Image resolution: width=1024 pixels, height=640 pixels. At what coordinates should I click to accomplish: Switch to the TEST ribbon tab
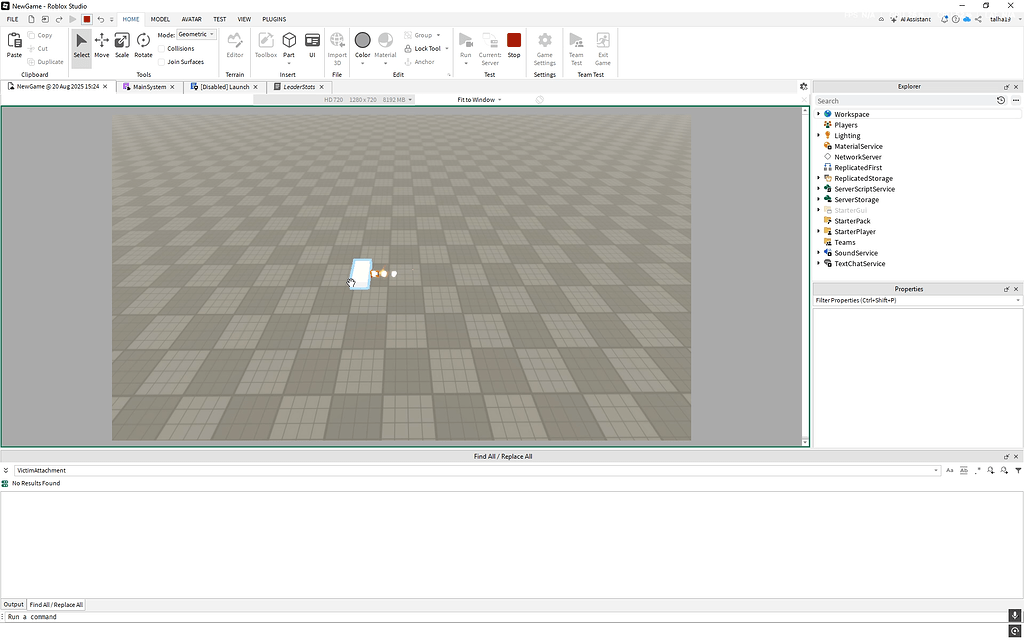coord(219,20)
